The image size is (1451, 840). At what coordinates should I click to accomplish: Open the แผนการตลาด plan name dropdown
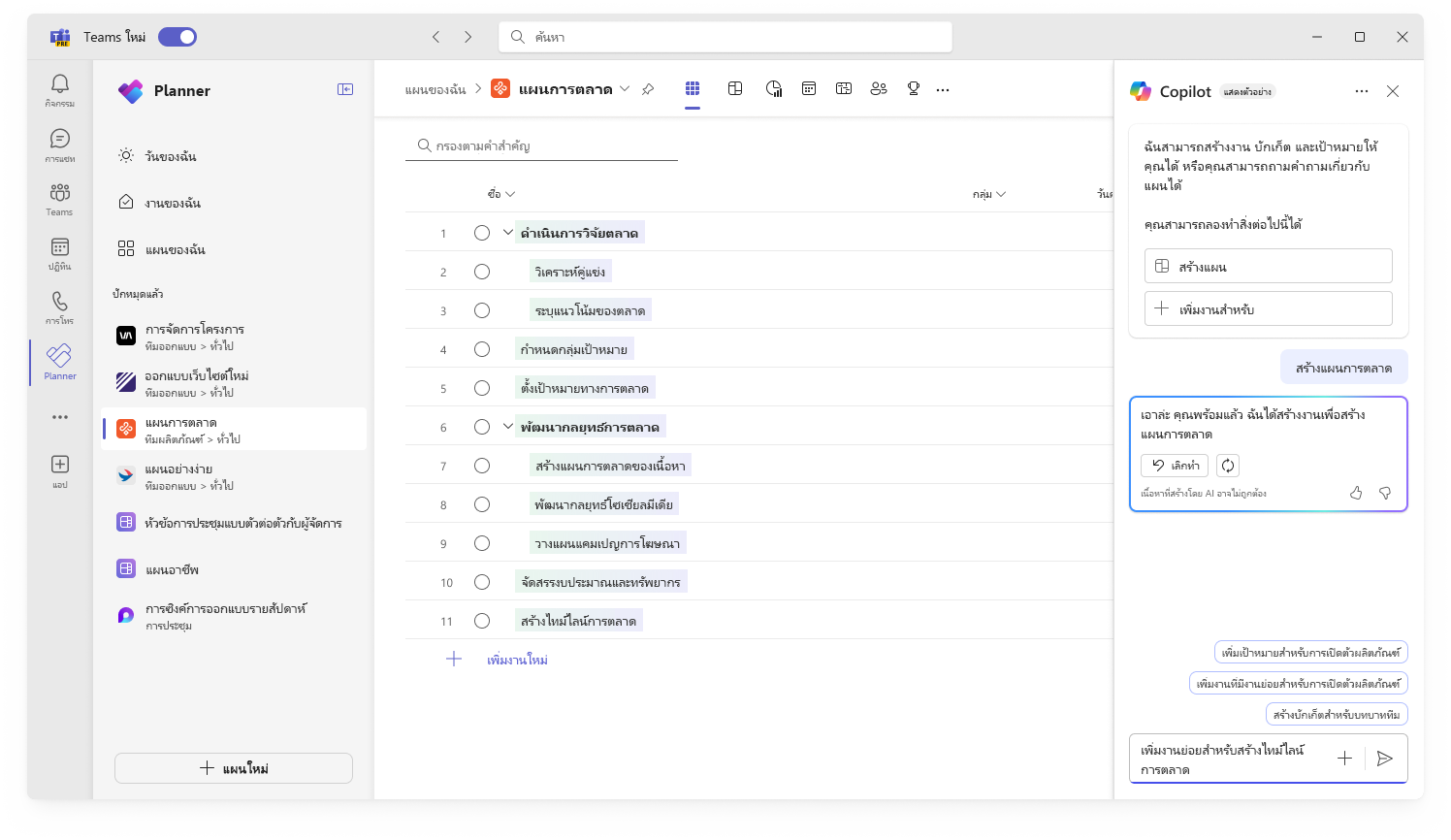625,89
